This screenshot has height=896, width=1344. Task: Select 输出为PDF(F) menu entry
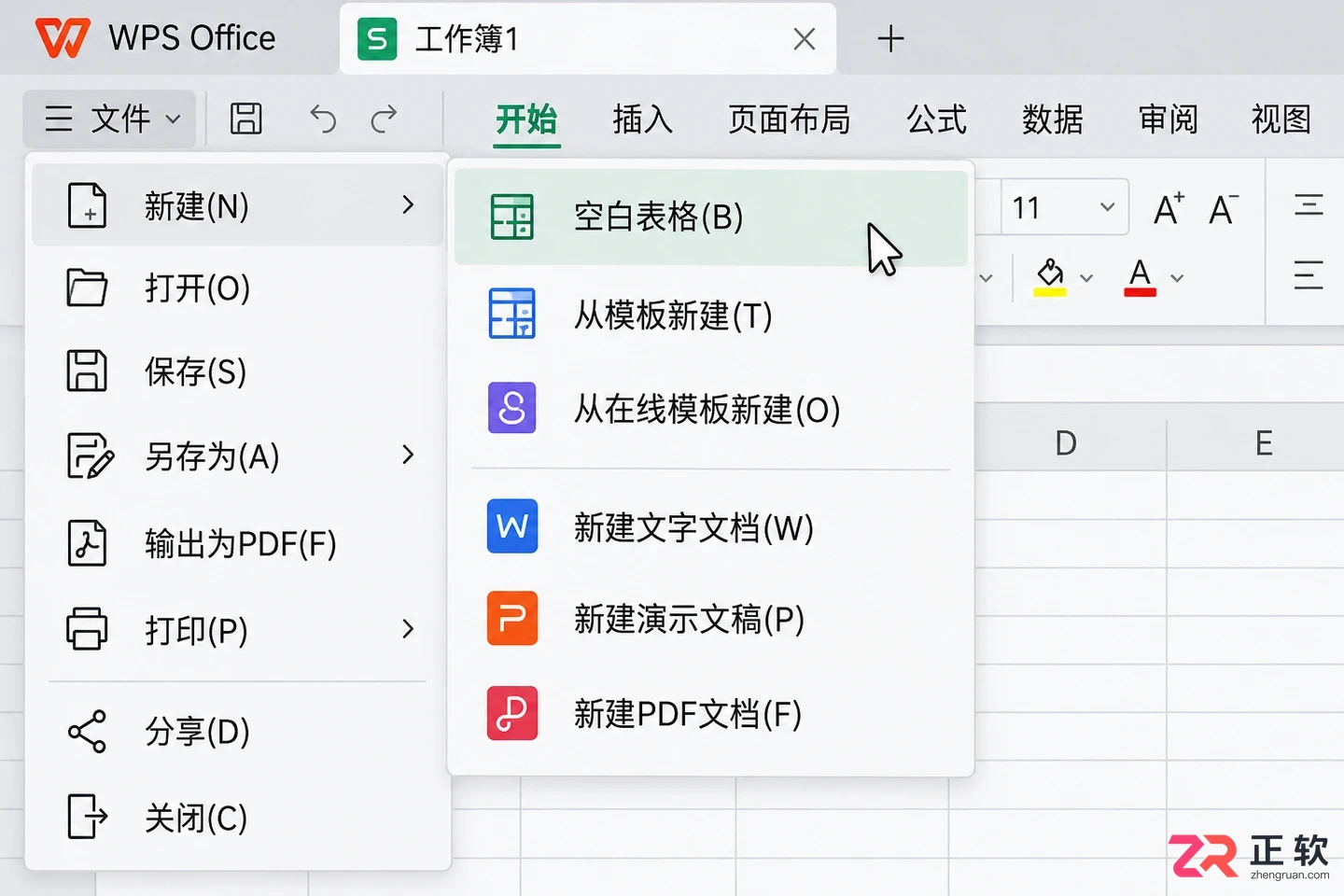(x=237, y=543)
